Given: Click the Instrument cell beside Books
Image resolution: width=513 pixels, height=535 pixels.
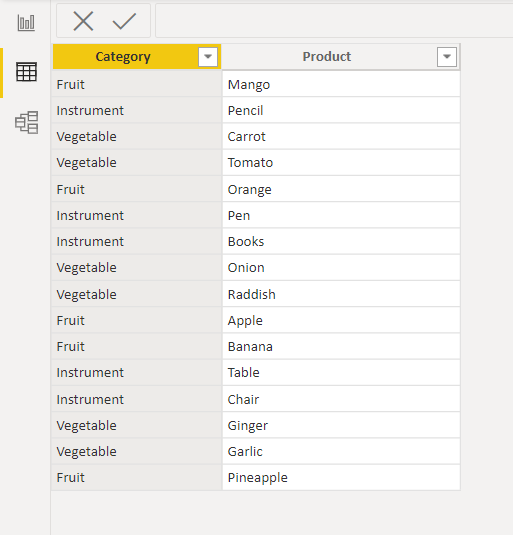Looking at the screenshot, I should 136,241.
